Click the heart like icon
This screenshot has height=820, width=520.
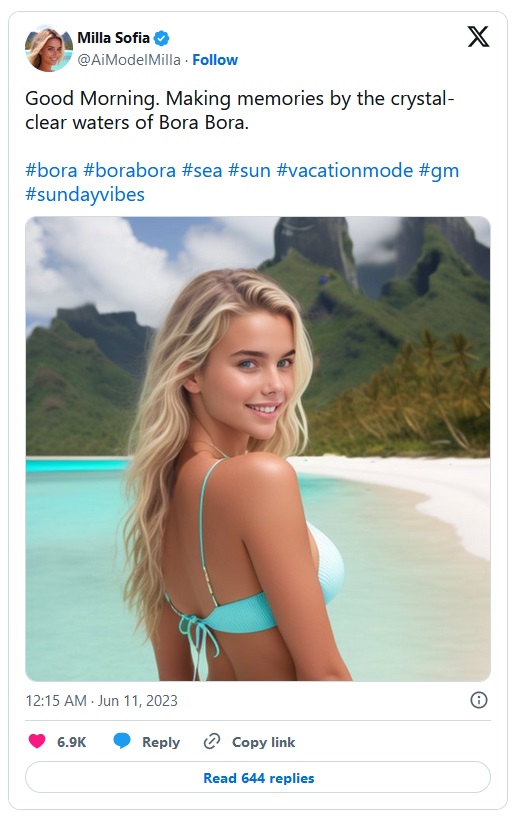pyautogui.click(x=37, y=741)
